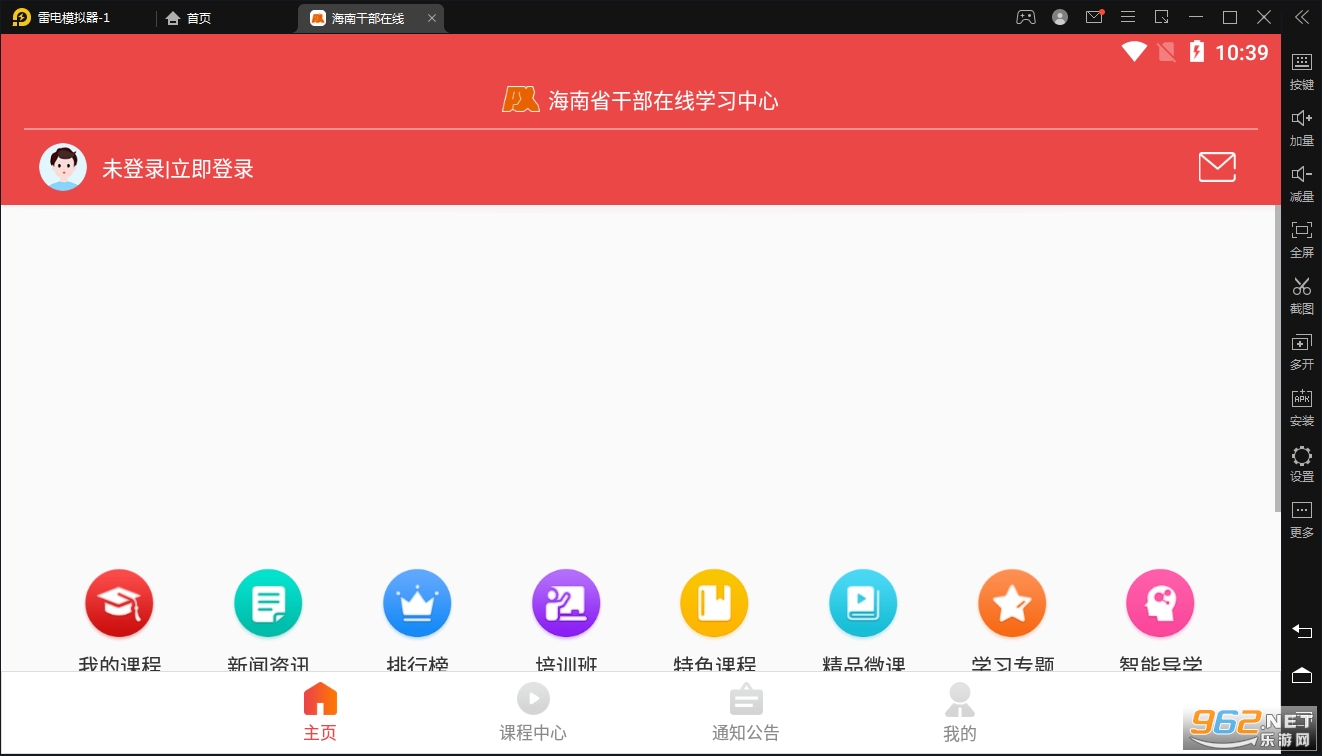Tap the user avatar picture
Screen dimensions: 1322x756
point(63,168)
